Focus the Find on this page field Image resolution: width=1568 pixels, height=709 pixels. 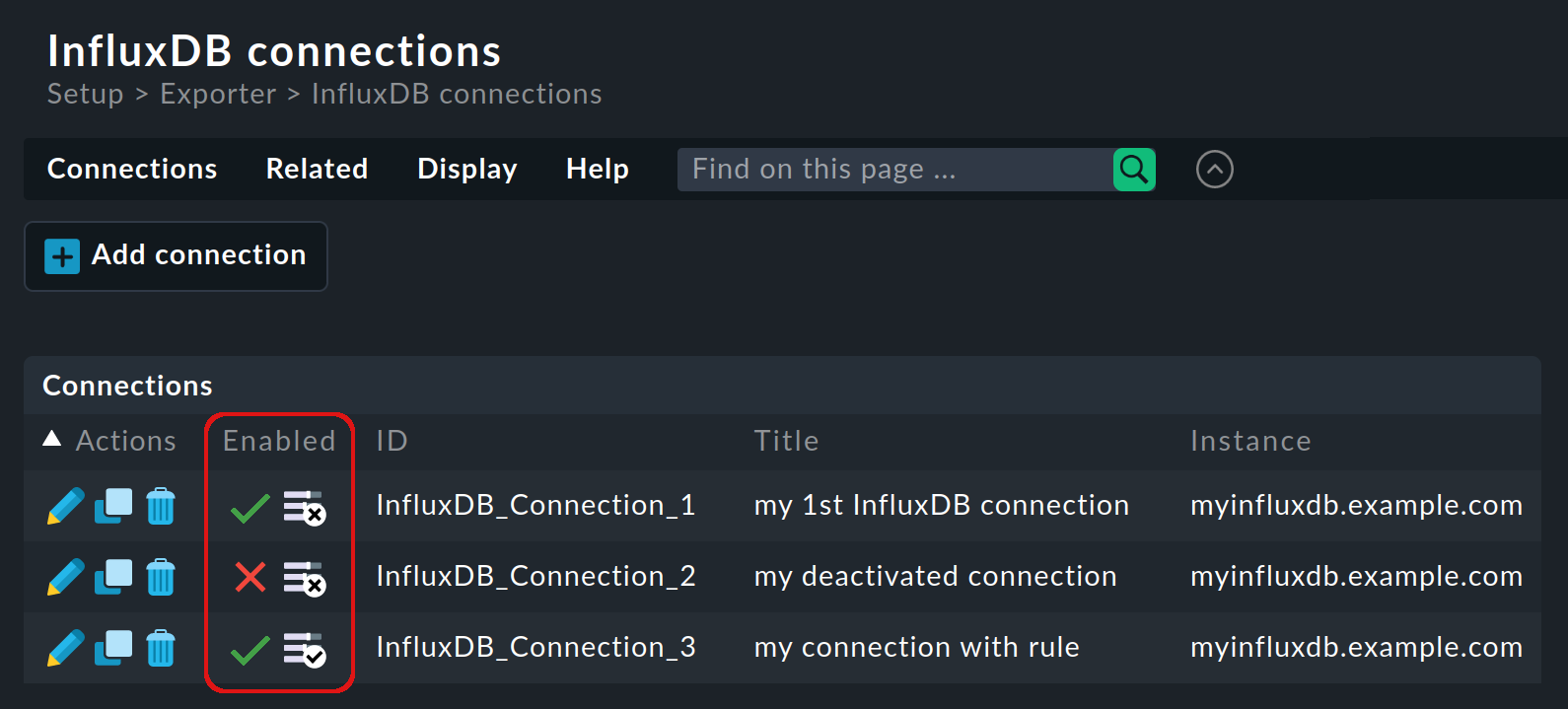click(895, 170)
